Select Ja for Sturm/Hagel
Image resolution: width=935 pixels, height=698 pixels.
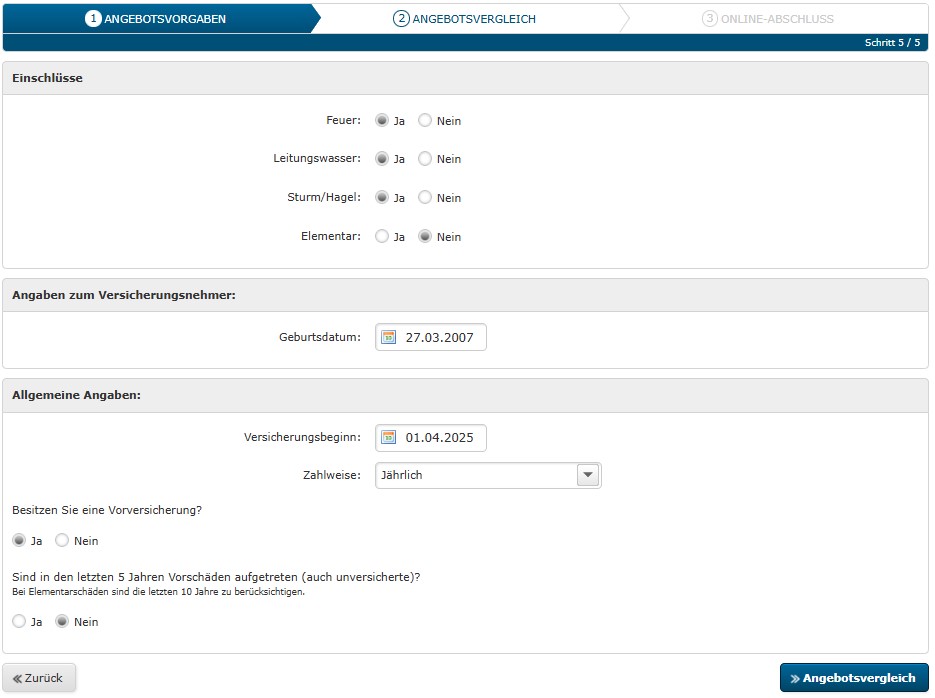382,197
